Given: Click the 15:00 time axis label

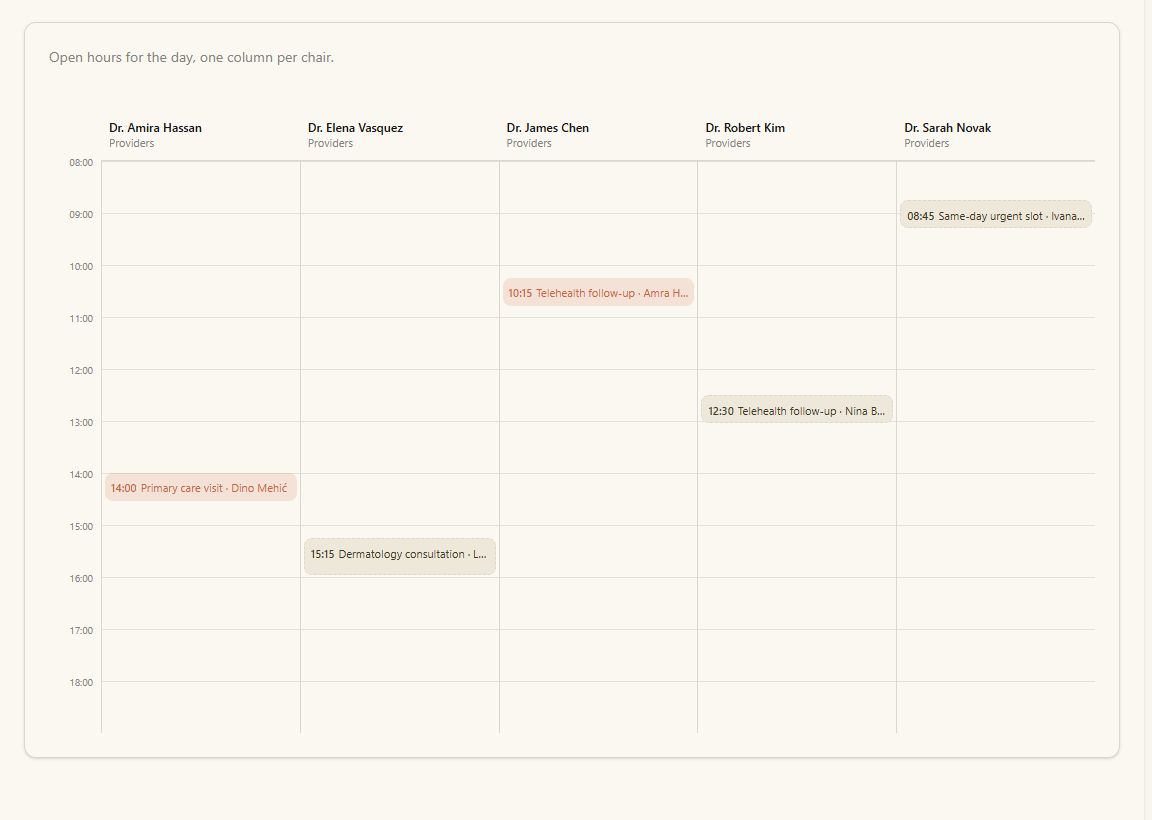Looking at the screenshot, I should 82,527.
